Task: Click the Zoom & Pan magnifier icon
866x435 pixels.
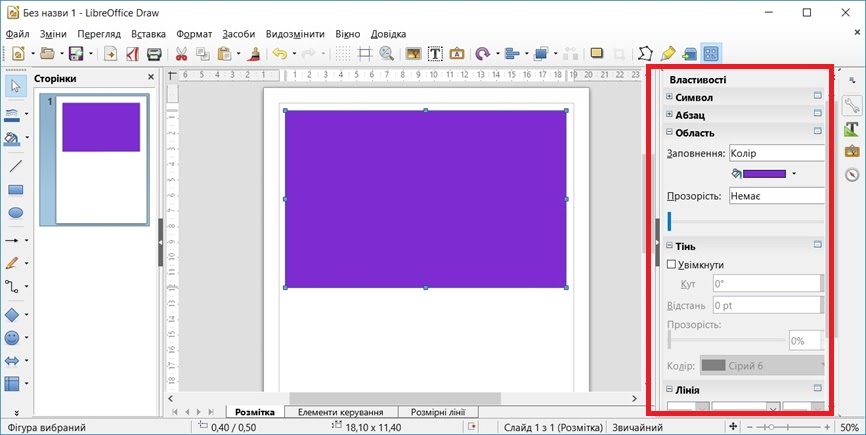Action: (386, 54)
